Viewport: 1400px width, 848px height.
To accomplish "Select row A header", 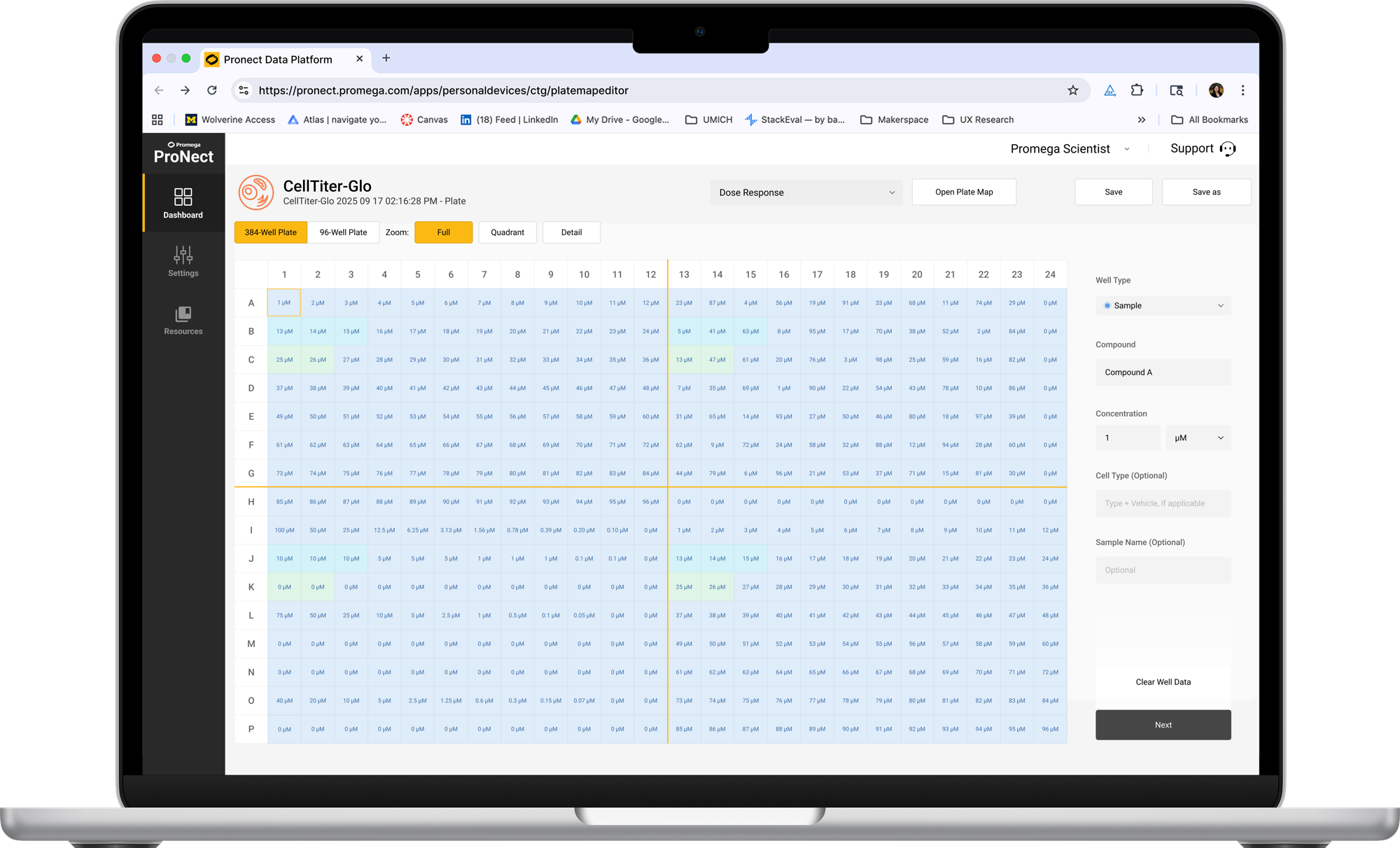I will pos(251,303).
